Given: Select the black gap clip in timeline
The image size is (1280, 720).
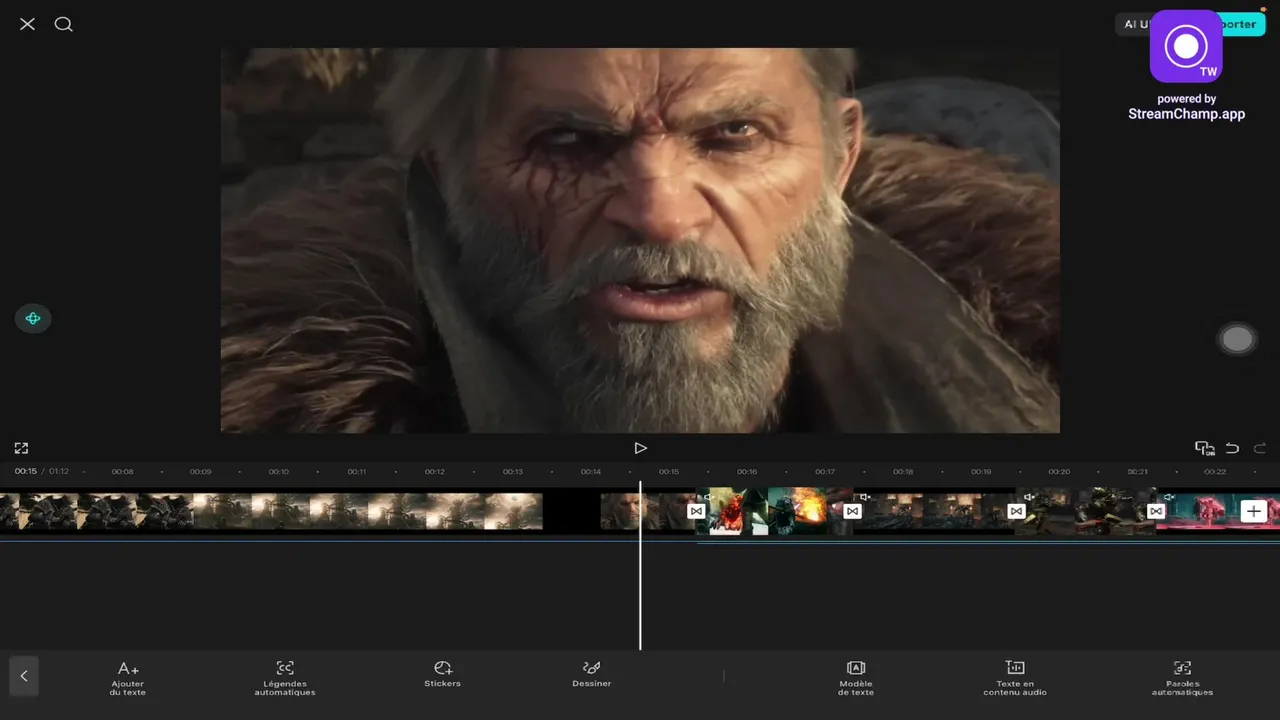Looking at the screenshot, I should pos(571,511).
